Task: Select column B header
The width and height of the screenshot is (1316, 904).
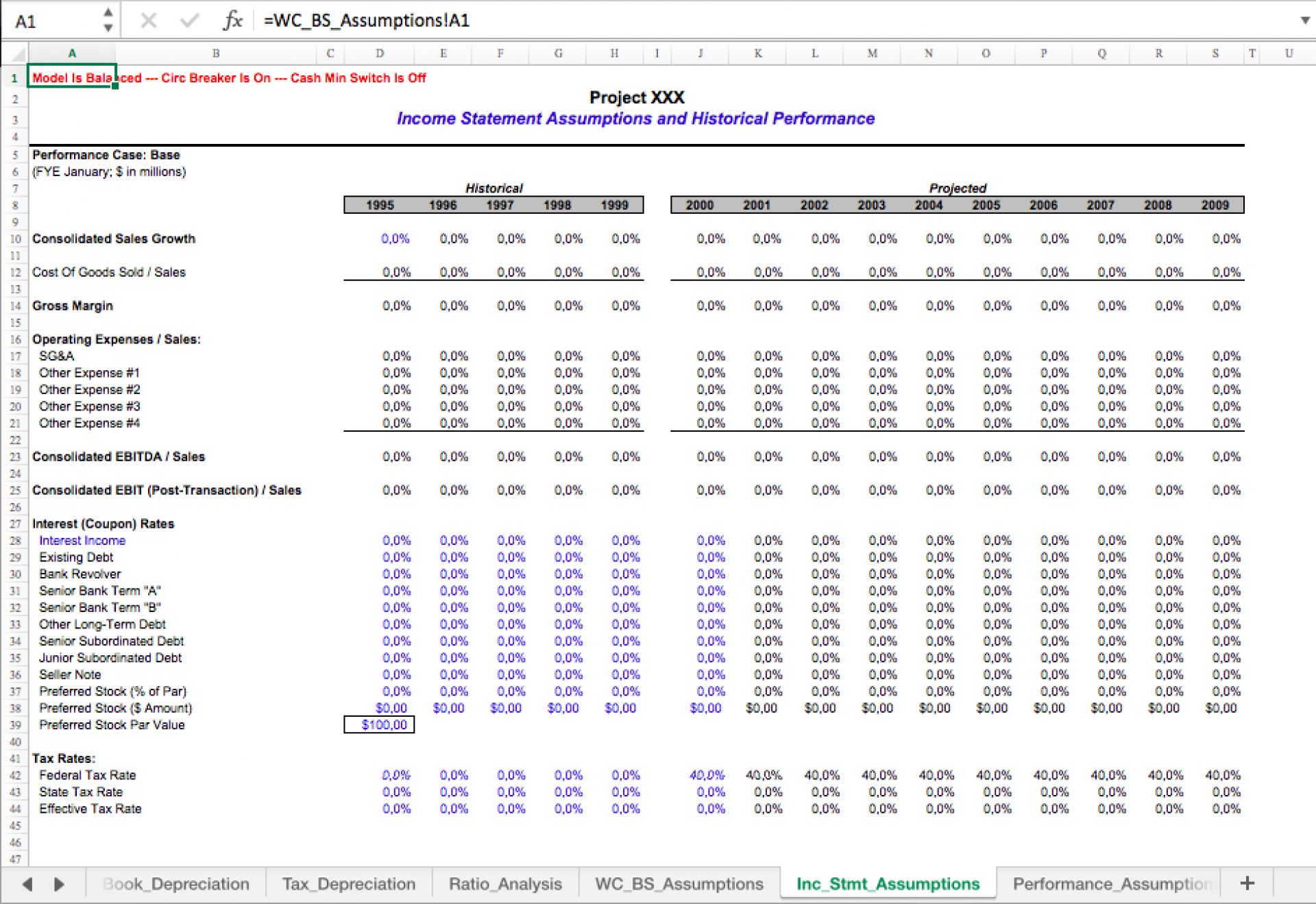Action: [x=216, y=53]
